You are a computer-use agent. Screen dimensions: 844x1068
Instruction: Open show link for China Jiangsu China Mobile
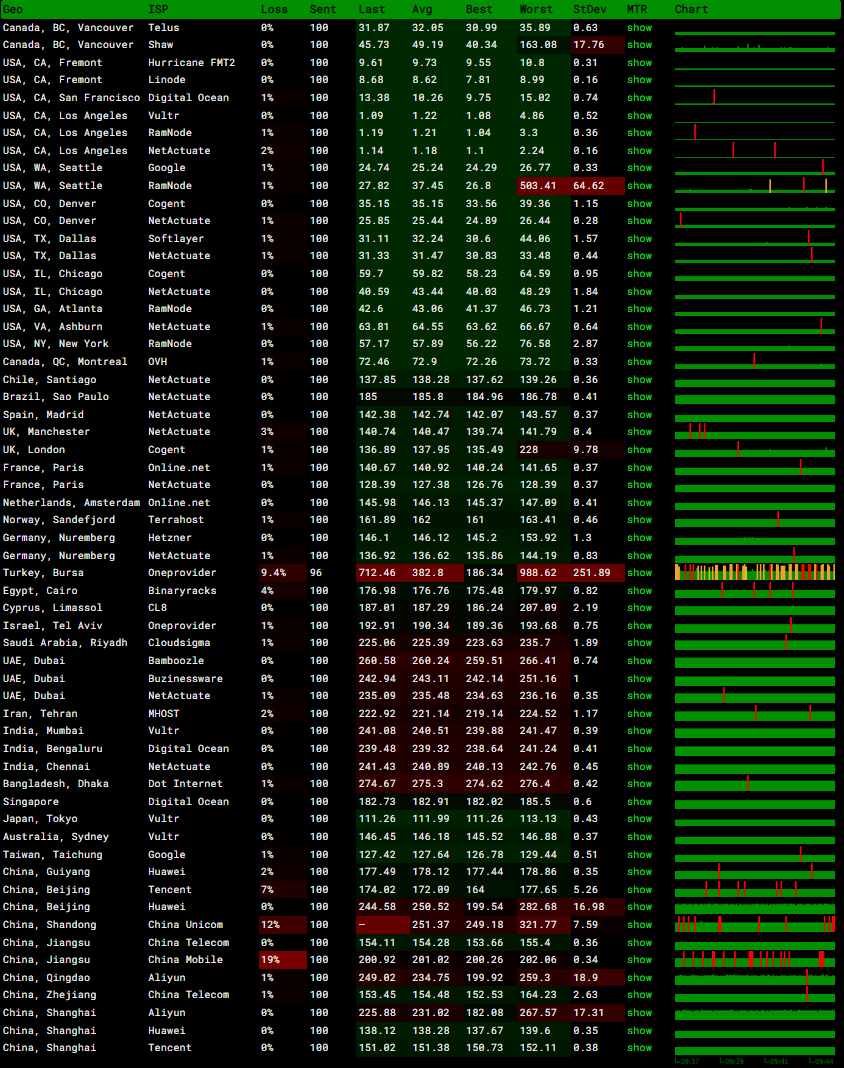coord(639,960)
